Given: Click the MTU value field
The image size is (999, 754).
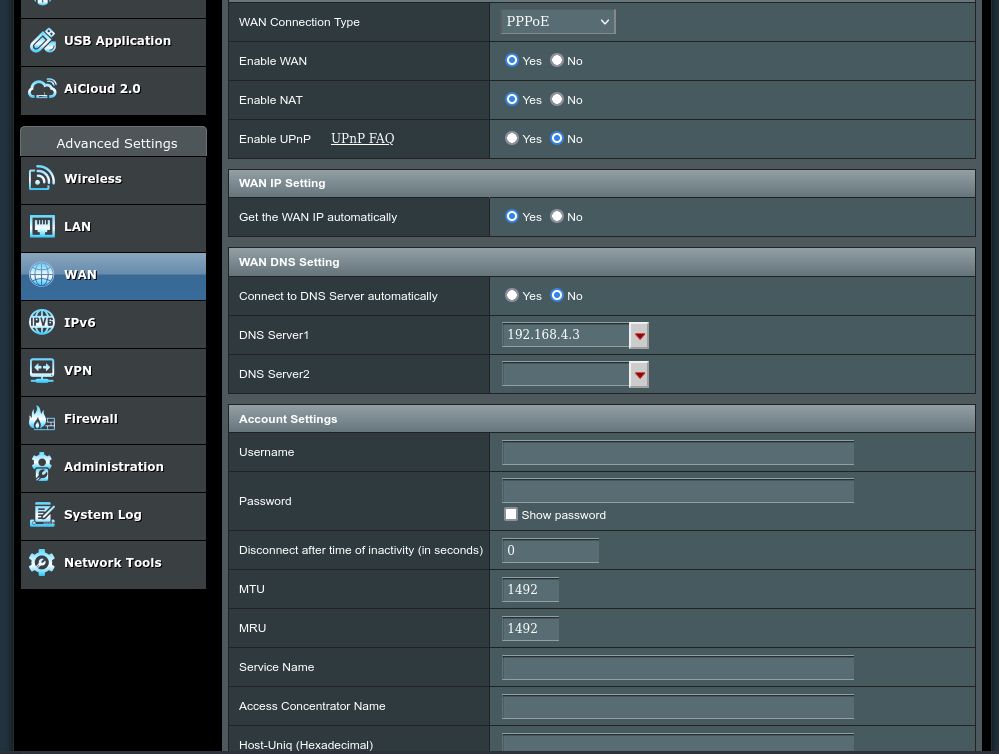Looking at the screenshot, I should [x=529, y=590].
